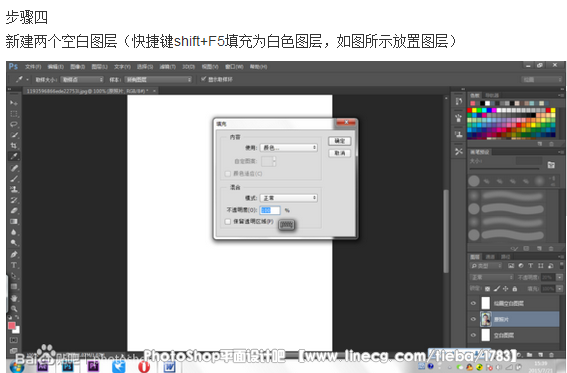Select the History Brush tool
This screenshot has width=567, height=373.
point(14,200)
